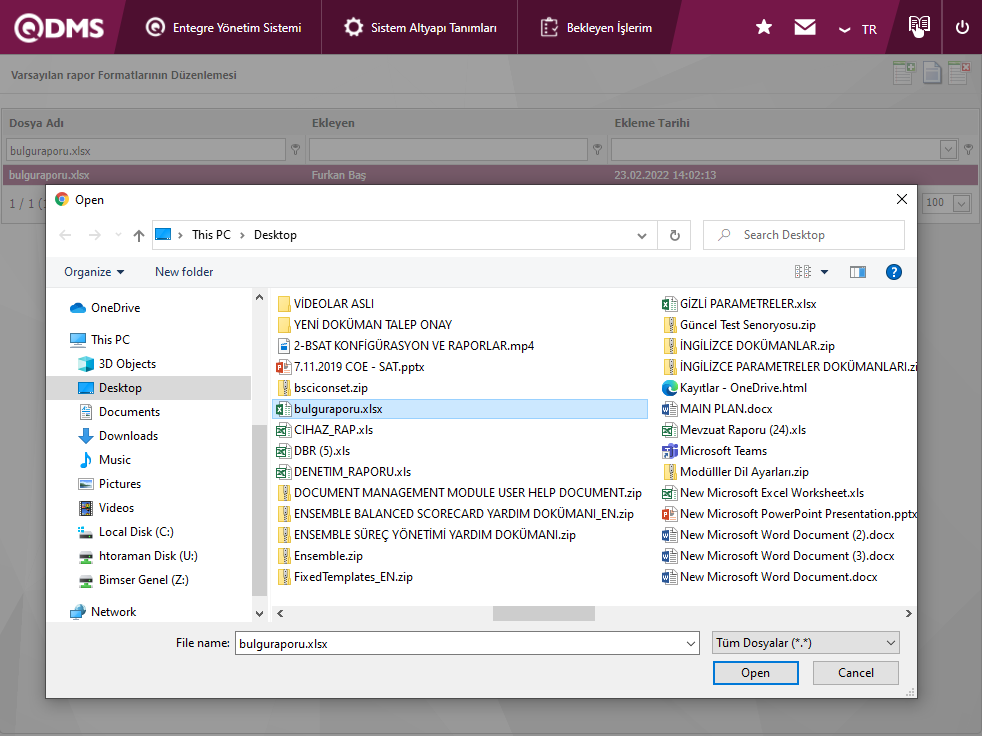The image size is (982, 736).
Task: Click the refresh button beside address bar
Action: click(x=675, y=235)
